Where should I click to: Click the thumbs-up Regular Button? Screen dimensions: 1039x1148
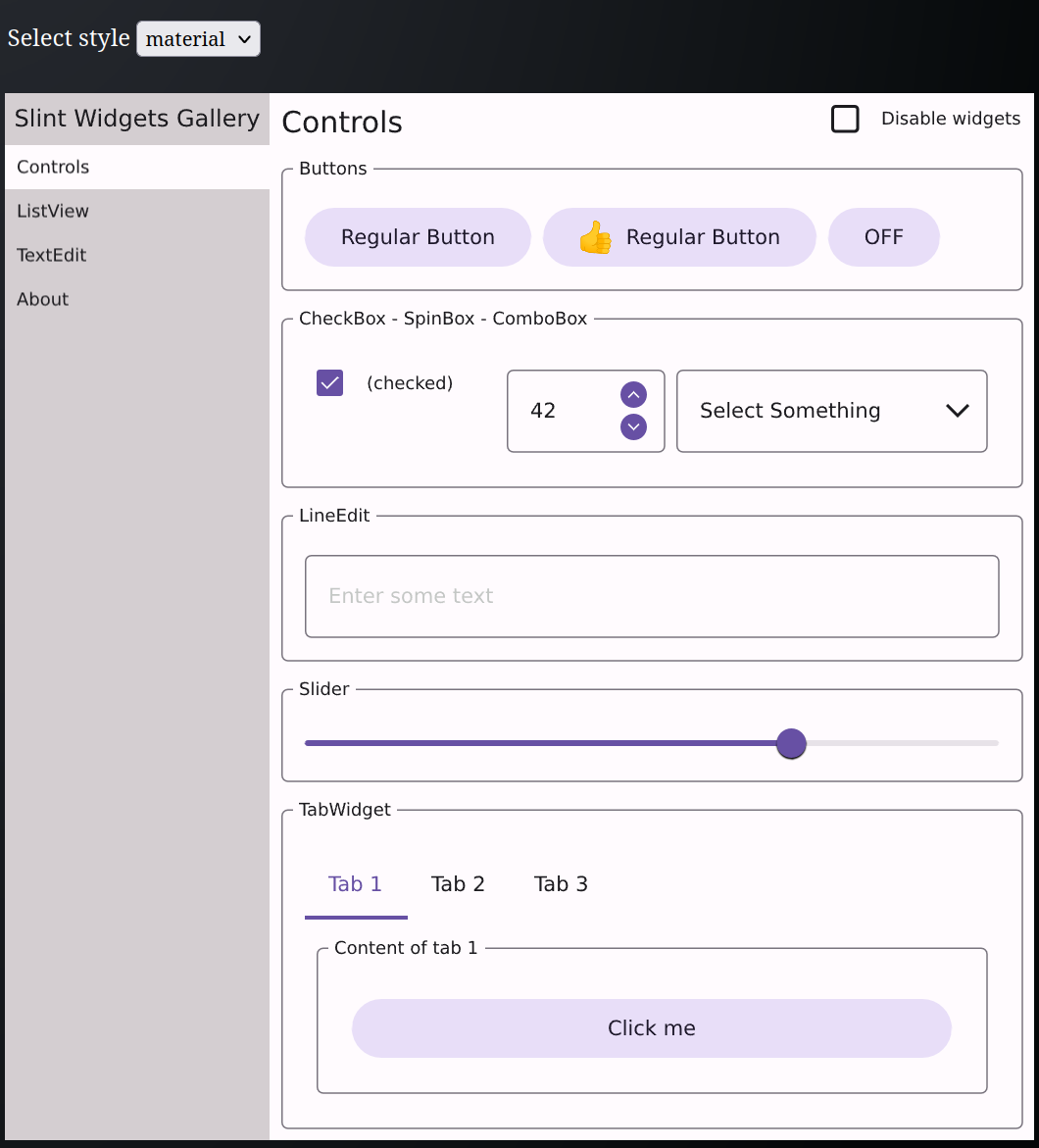tap(679, 237)
